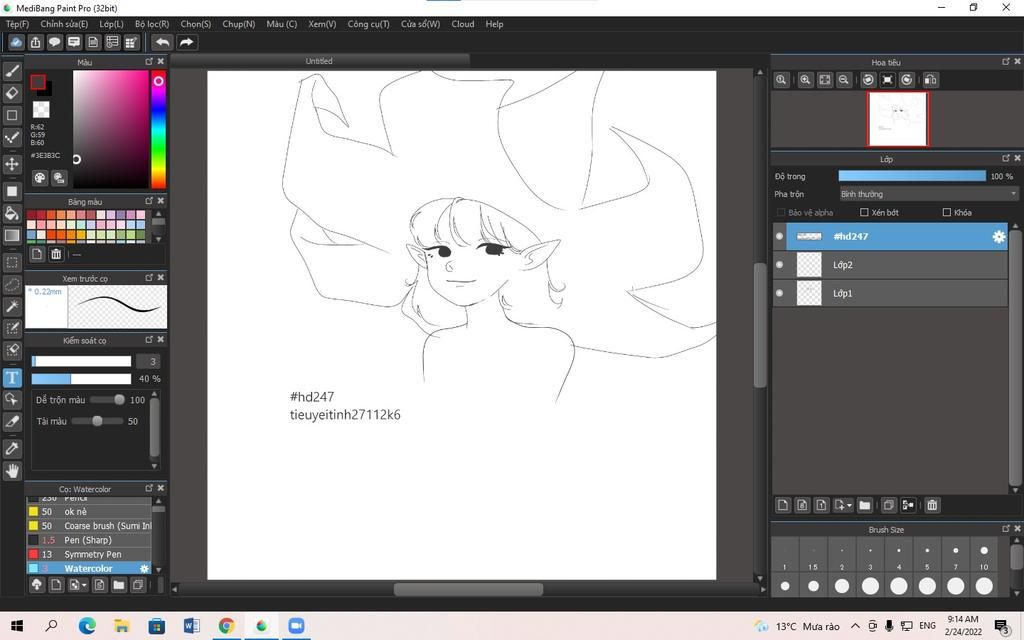
Task: Open the color palette icon in Màu panel
Action: [x=40, y=178]
